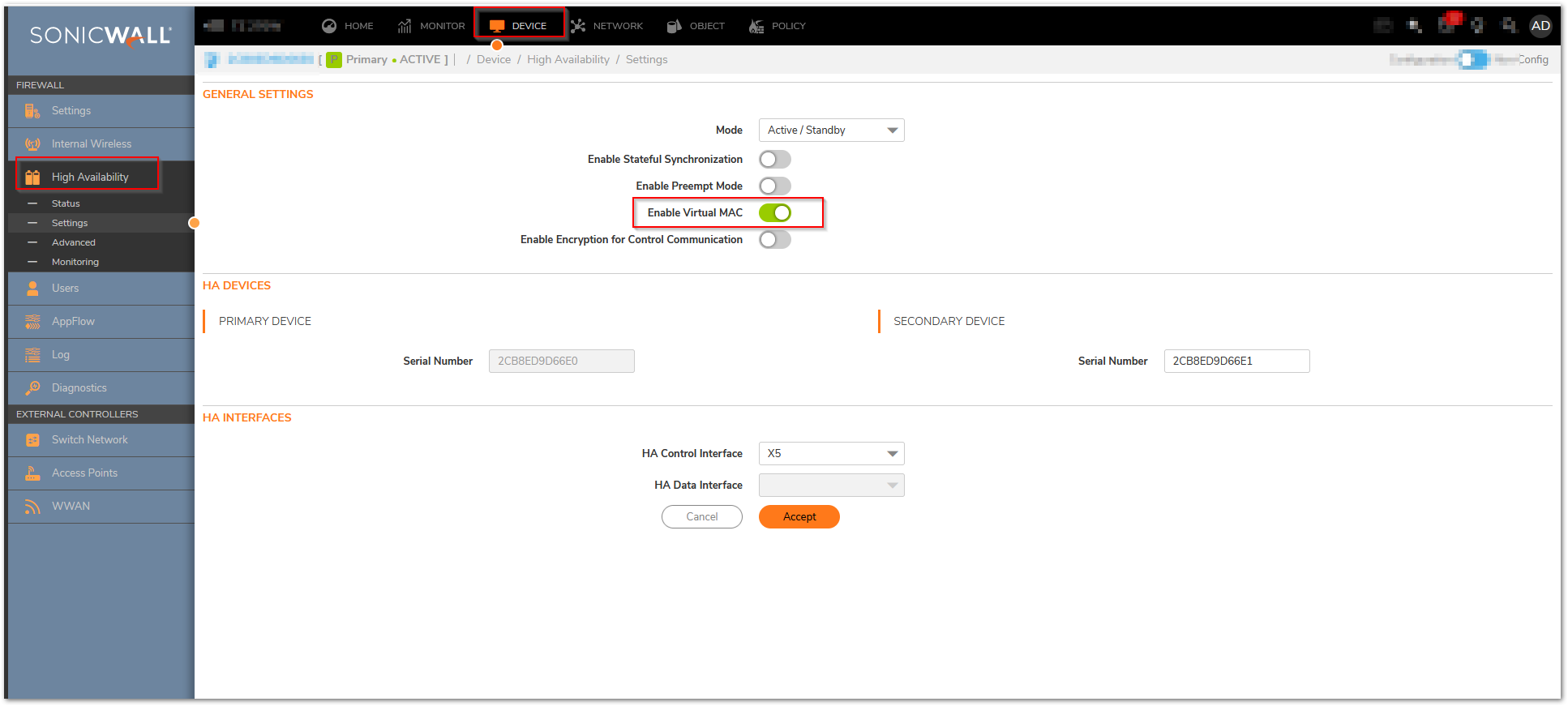Image resolution: width=1568 pixels, height=706 pixels.
Task: Open the NETWORK top menu
Action: (607, 26)
